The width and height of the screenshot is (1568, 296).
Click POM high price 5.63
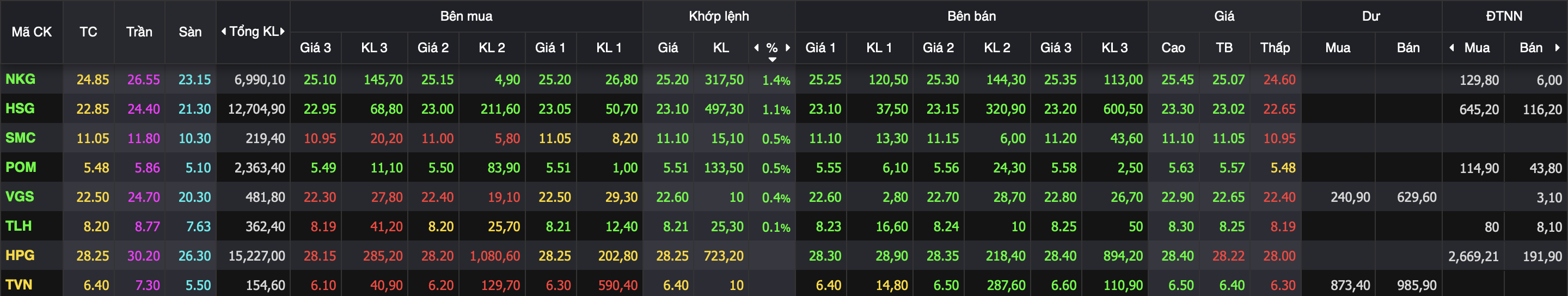[x=1181, y=168]
